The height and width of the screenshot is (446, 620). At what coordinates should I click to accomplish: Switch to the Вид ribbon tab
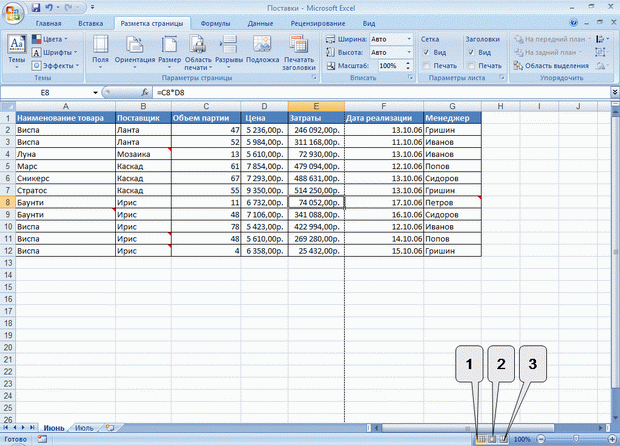pos(369,24)
